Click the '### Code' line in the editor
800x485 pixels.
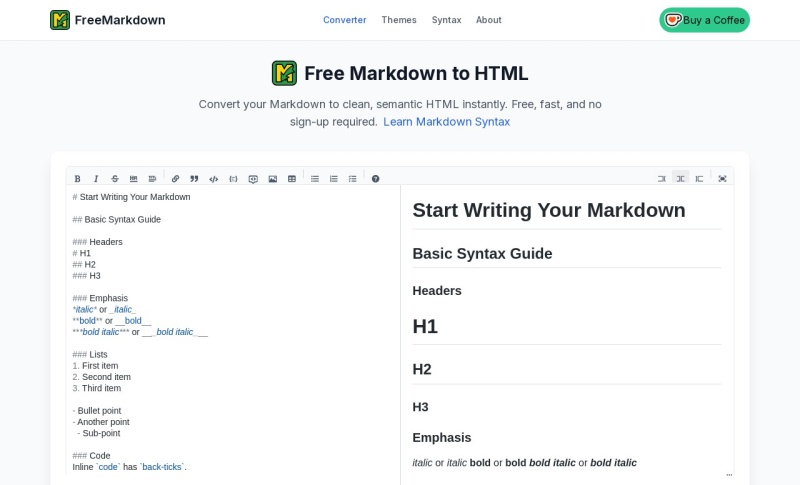coord(91,455)
